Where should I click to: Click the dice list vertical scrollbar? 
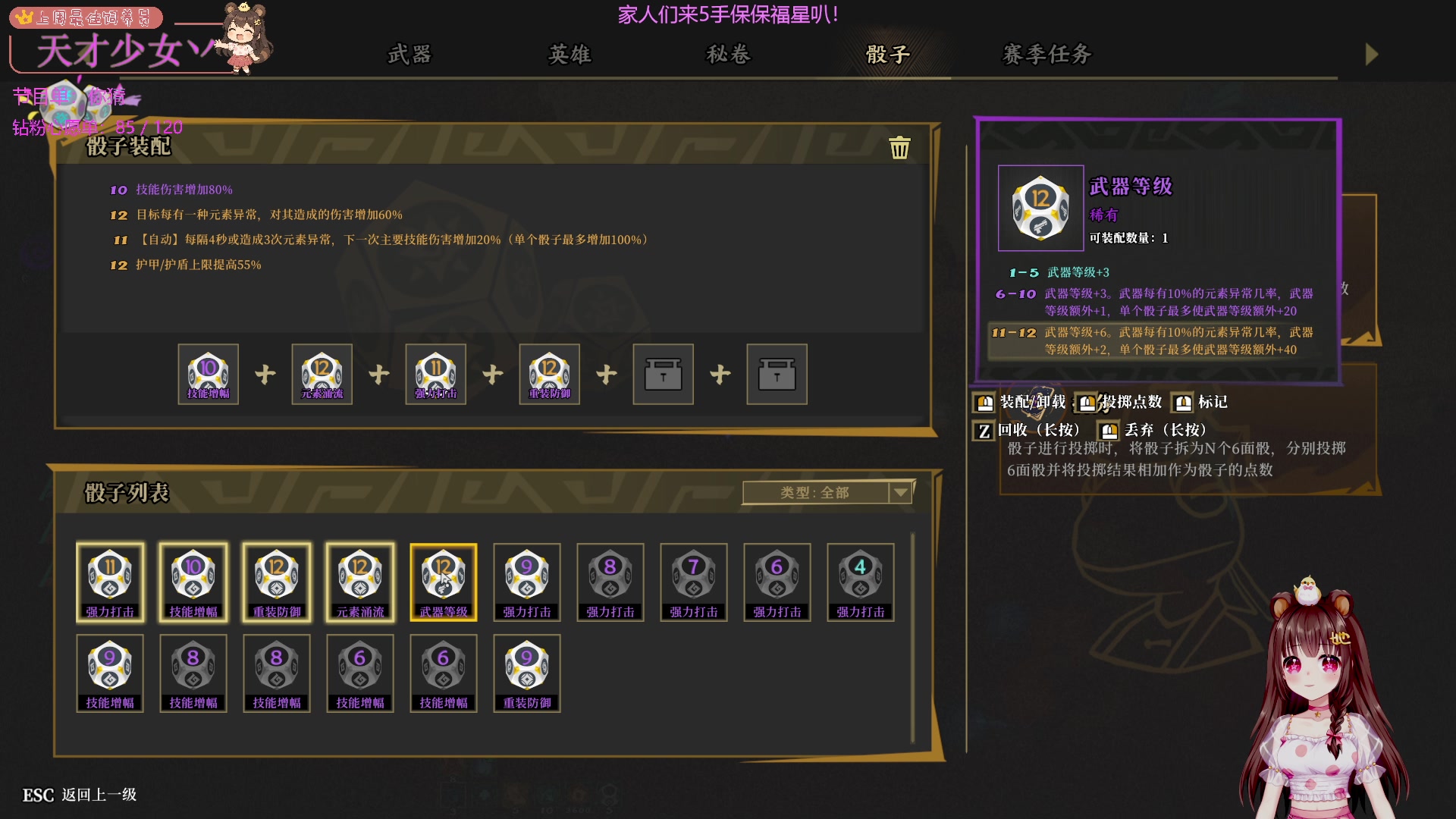point(912,637)
